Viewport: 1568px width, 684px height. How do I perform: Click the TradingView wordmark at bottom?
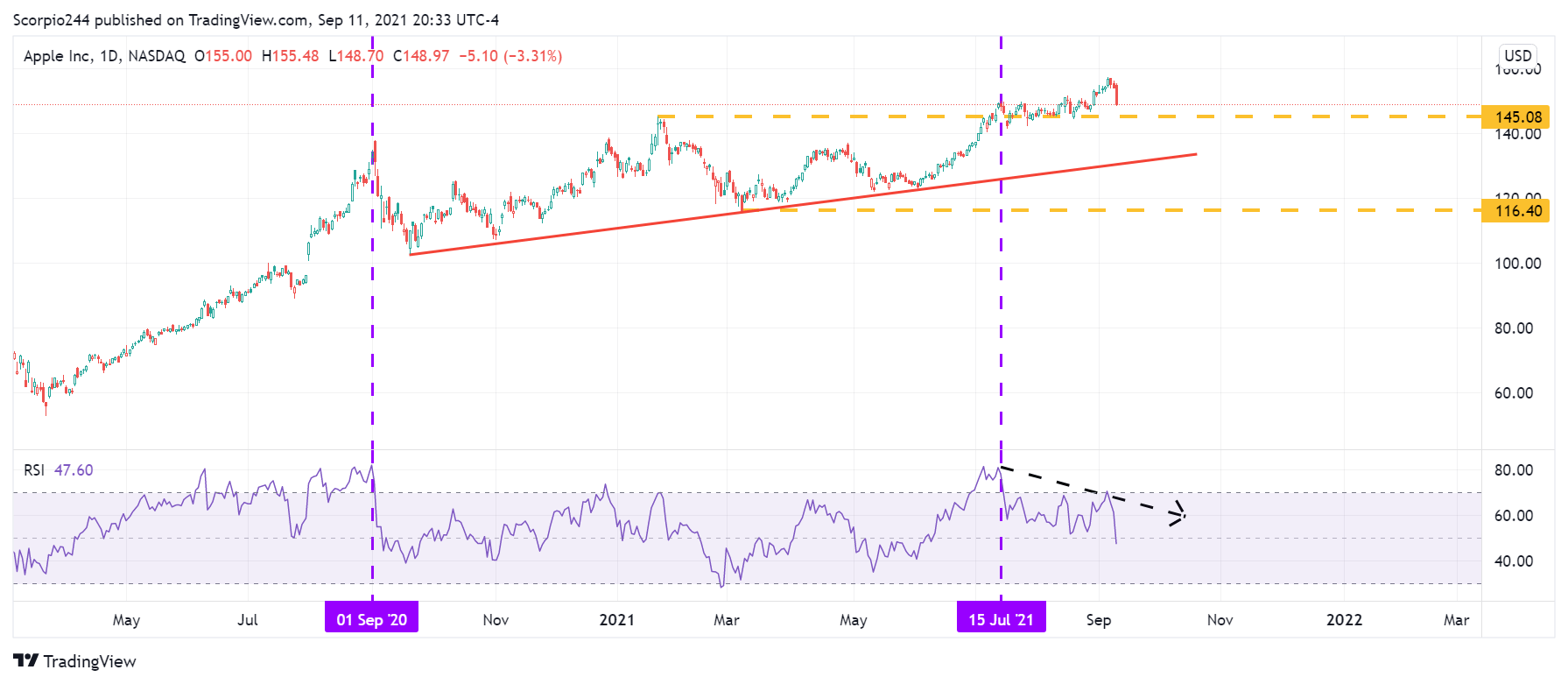click(90, 661)
